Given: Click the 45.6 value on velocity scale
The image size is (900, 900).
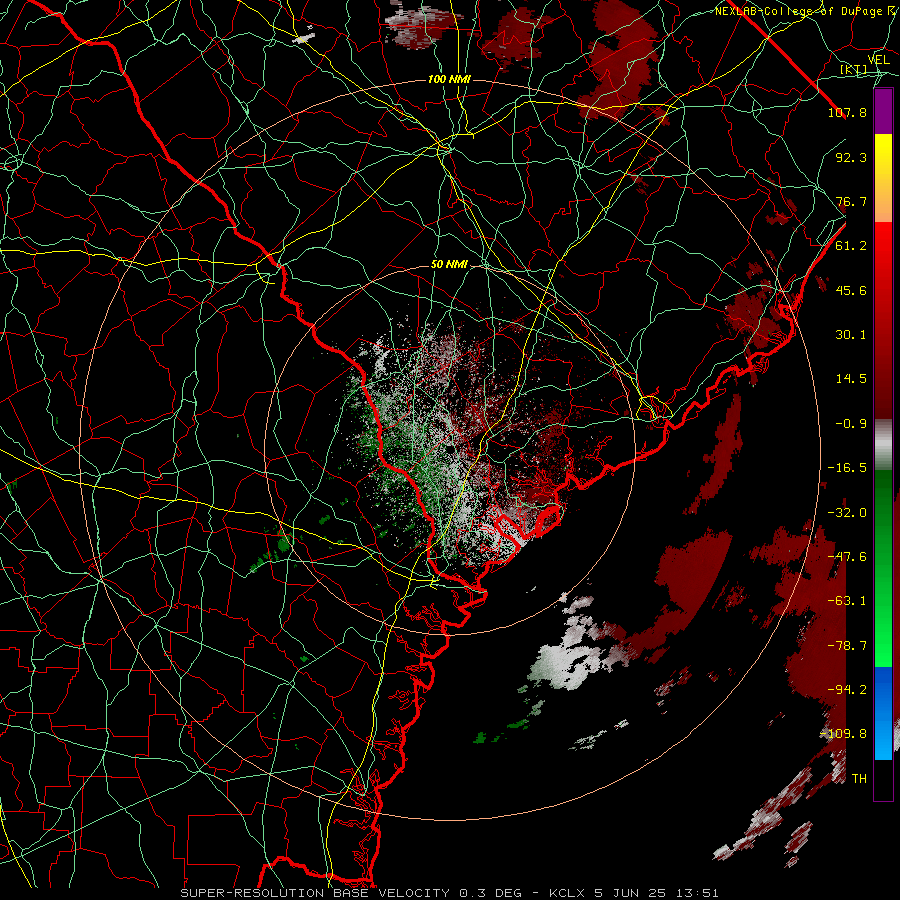Looking at the screenshot, I should pos(851,290).
